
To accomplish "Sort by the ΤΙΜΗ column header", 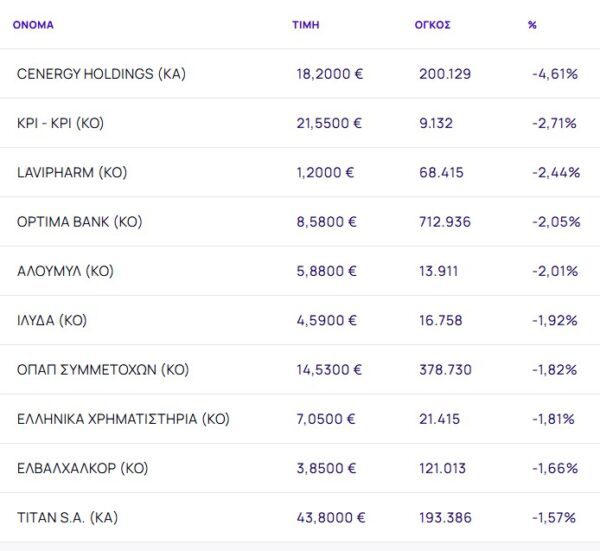I will pos(306,25).
